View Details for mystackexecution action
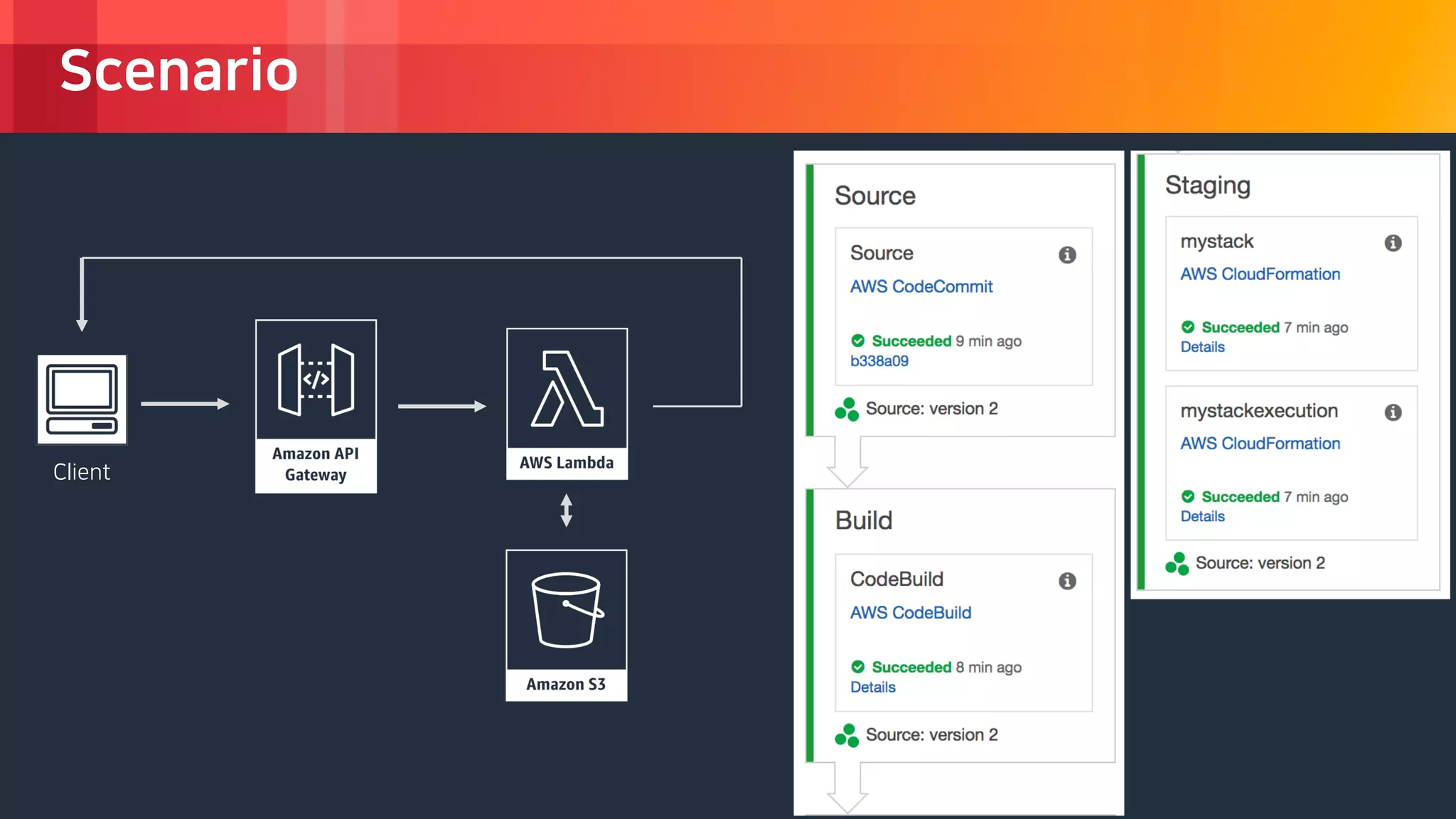This screenshot has width=1456, height=819. click(x=1202, y=516)
